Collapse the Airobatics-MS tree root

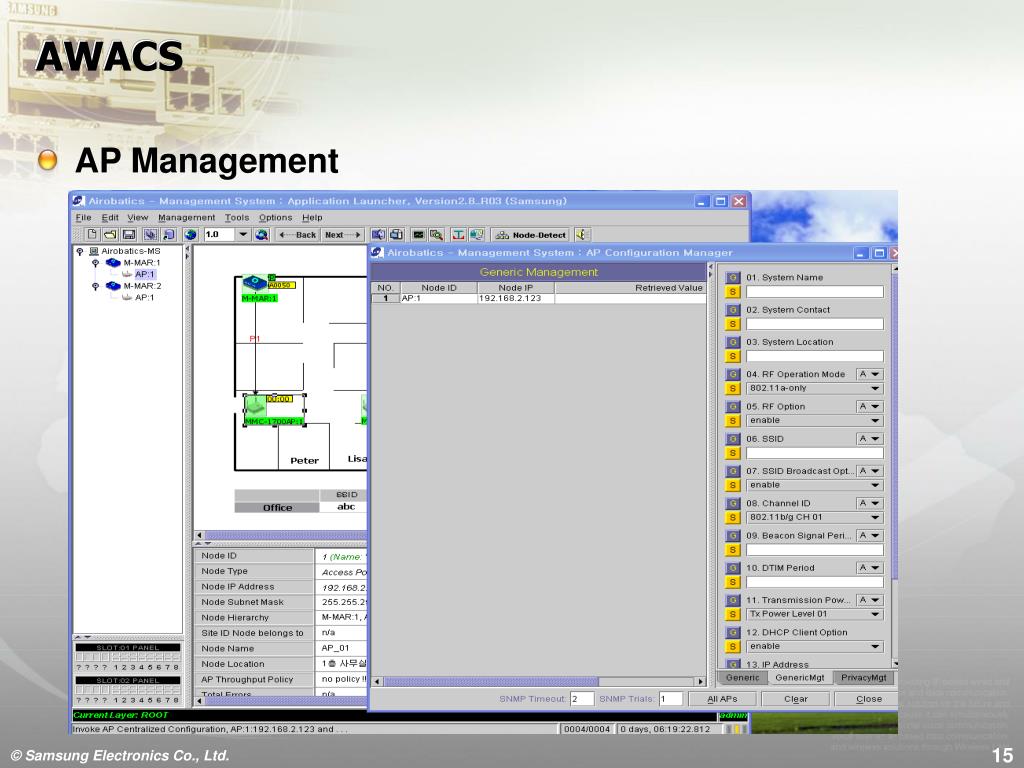tap(80, 251)
